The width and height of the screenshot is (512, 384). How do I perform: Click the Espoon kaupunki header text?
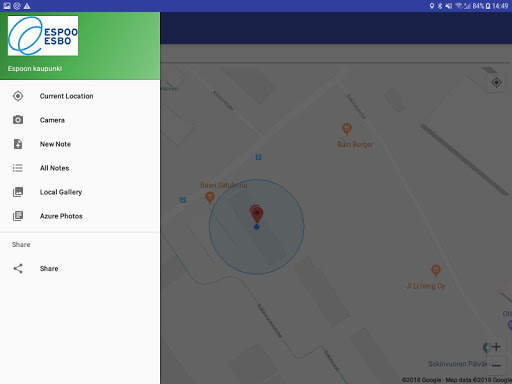click(35, 69)
